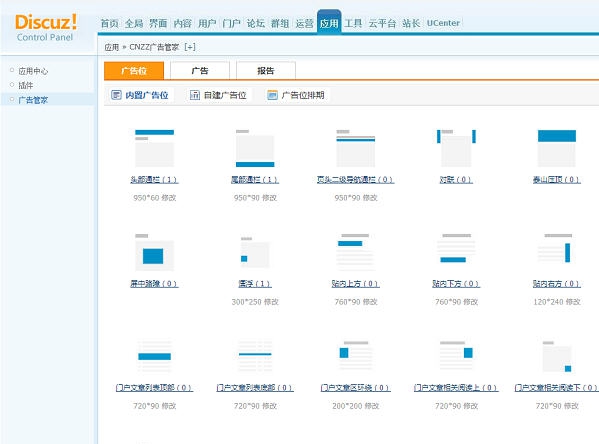Open the 贴内下方 (0) link
Screen dimensions: 599x444
(456, 284)
